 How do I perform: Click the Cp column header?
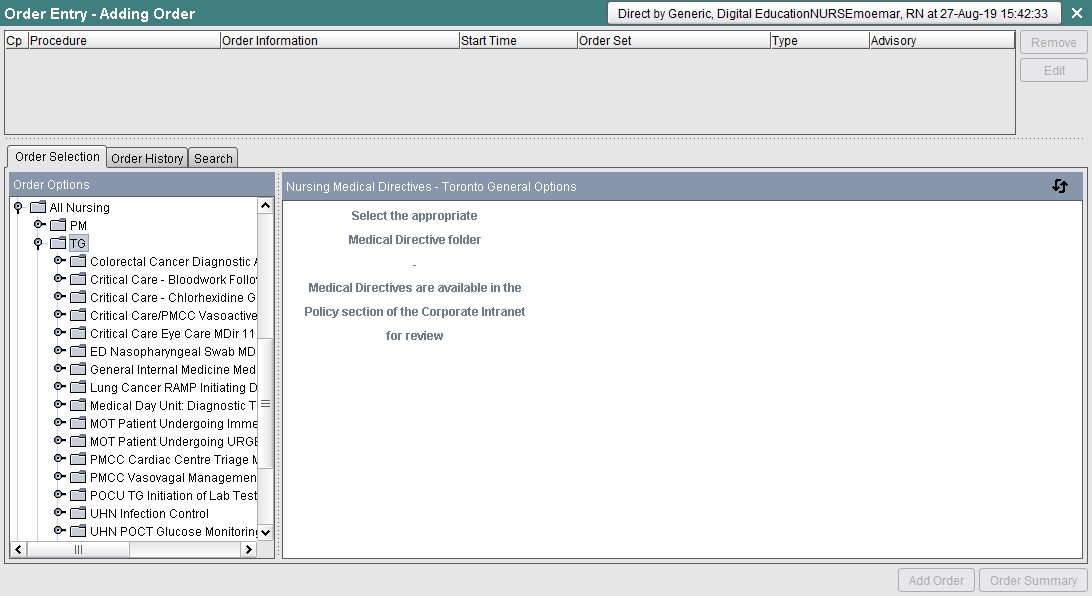pyautogui.click(x=16, y=40)
